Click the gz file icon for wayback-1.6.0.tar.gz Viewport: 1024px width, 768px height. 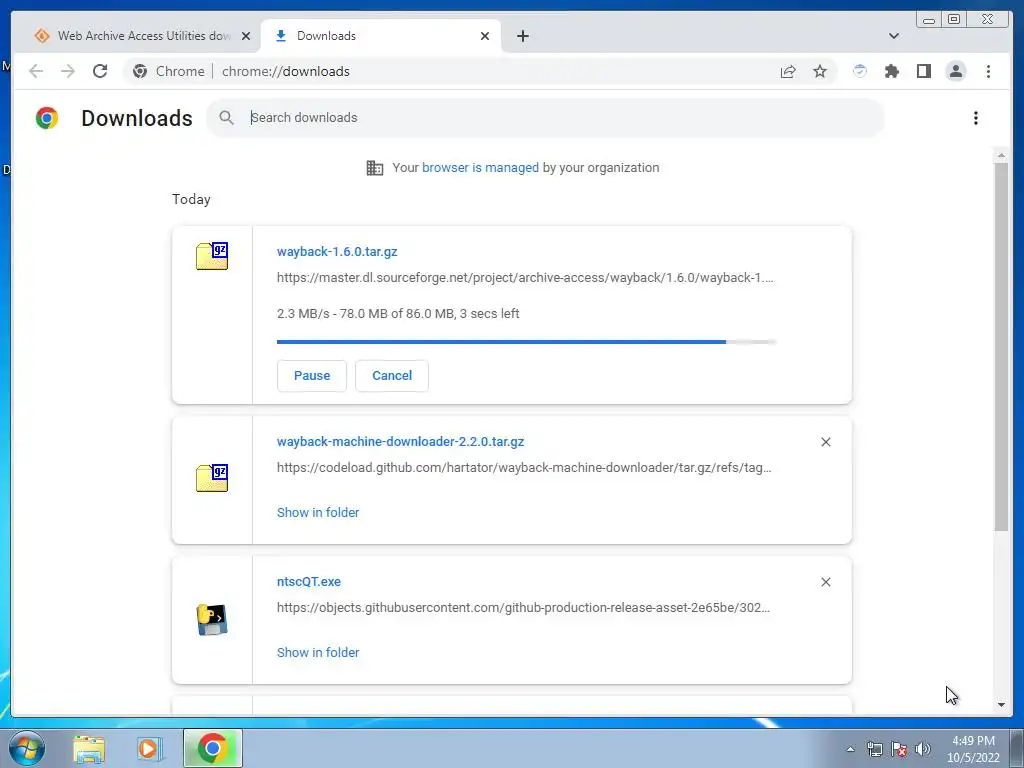coord(212,255)
